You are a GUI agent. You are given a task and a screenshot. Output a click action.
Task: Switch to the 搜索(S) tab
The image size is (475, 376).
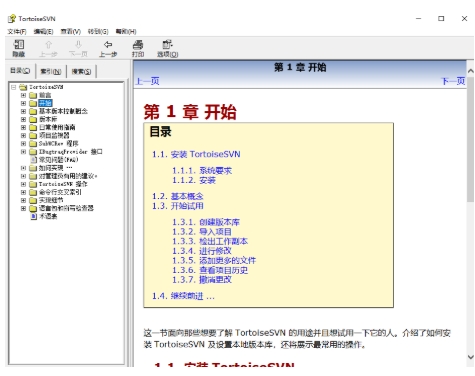pos(81,71)
